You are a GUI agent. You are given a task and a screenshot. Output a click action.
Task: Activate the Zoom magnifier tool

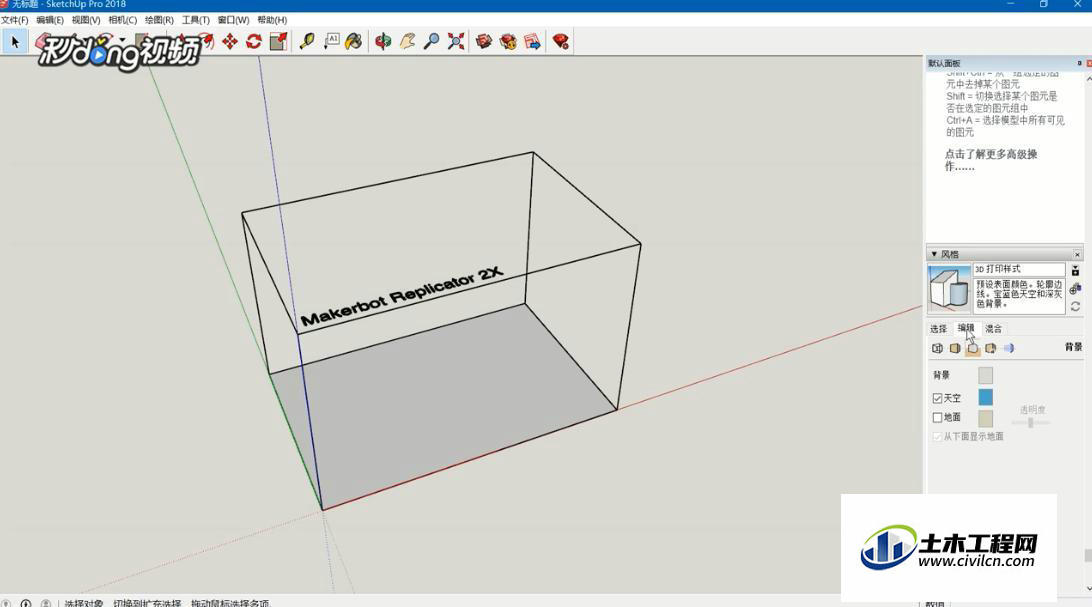click(432, 42)
